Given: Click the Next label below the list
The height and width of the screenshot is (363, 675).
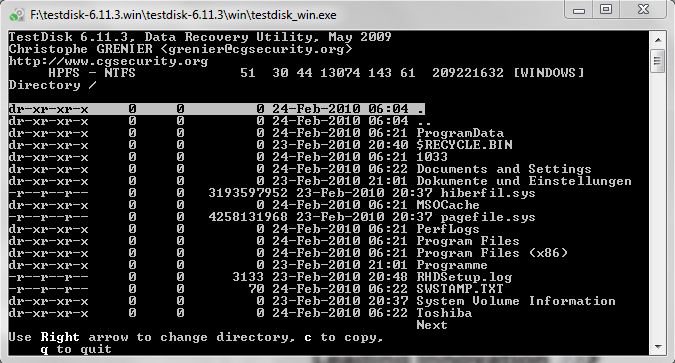Looking at the screenshot, I should point(432,325).
